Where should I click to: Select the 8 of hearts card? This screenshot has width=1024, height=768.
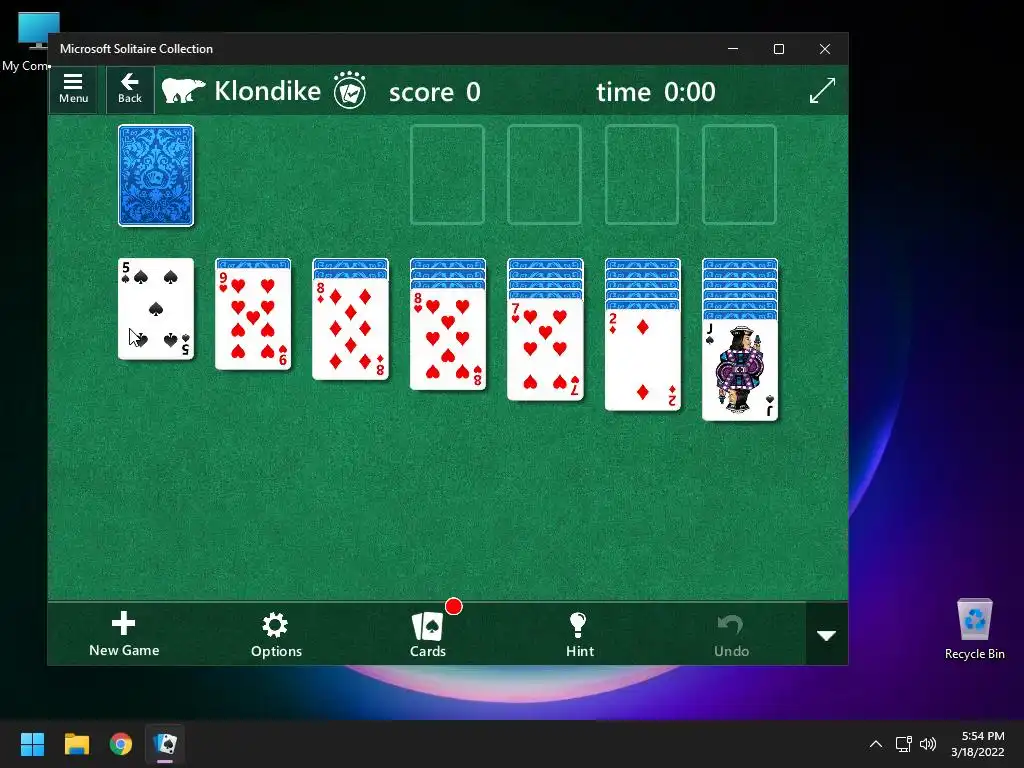click(448, 339)
